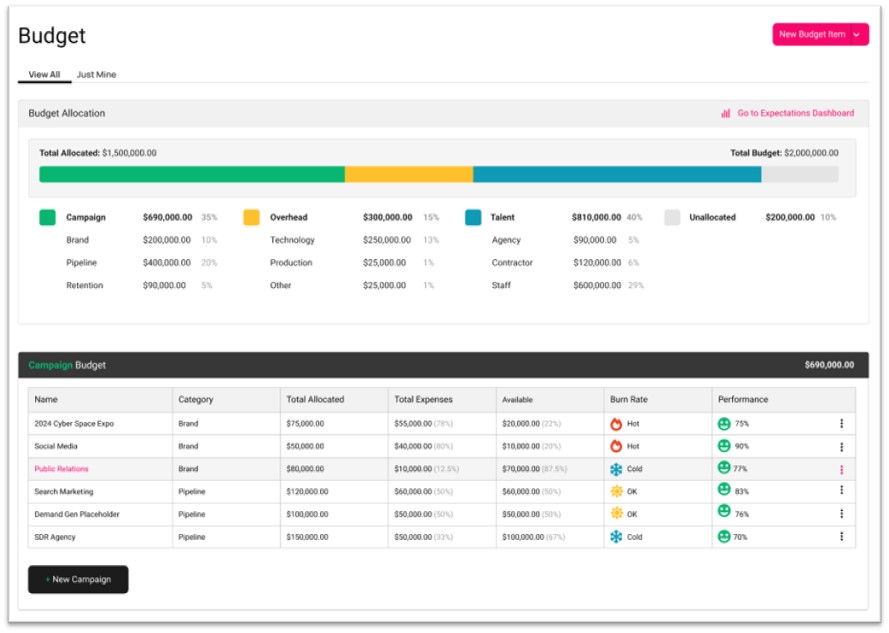
Task: Click the flame icon for Social Media row
Action: point(616,446)
